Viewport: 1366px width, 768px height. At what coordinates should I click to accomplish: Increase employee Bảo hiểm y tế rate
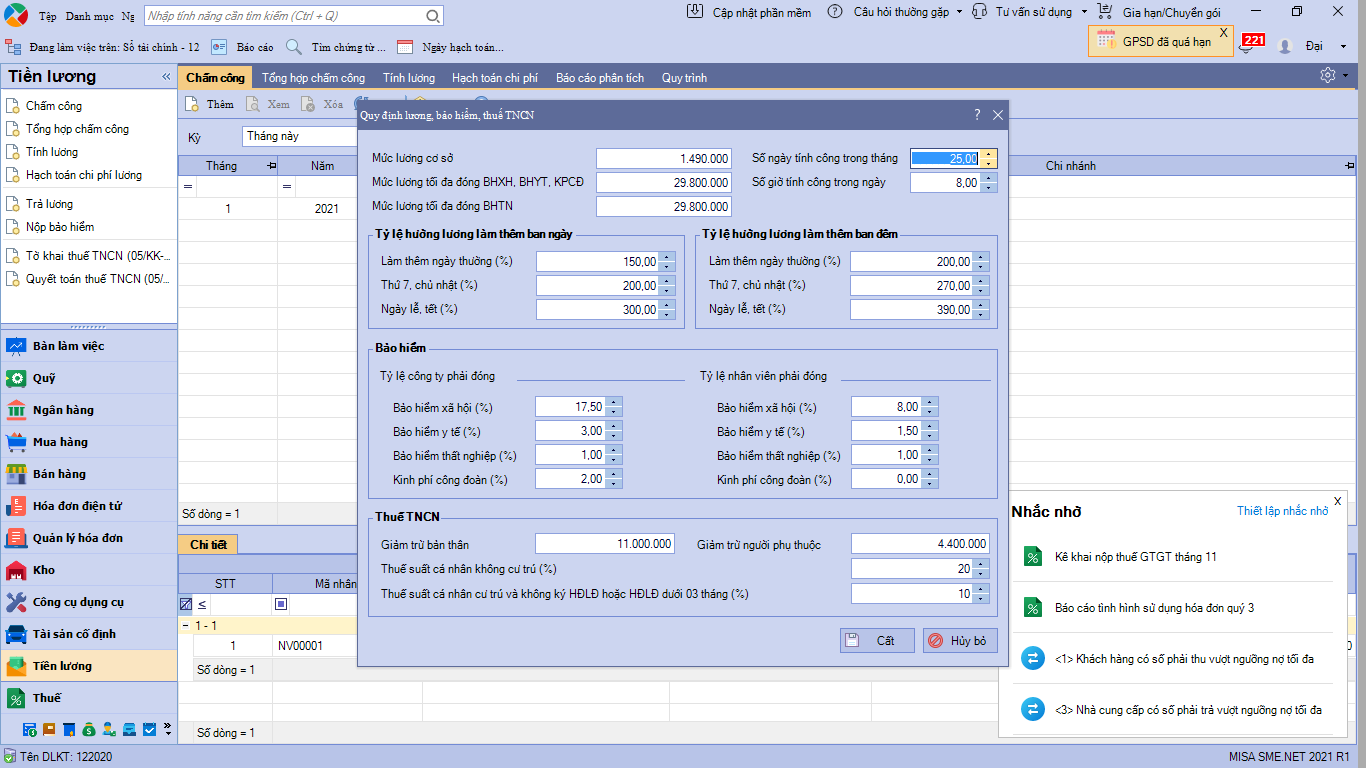[x=930, y=427]
